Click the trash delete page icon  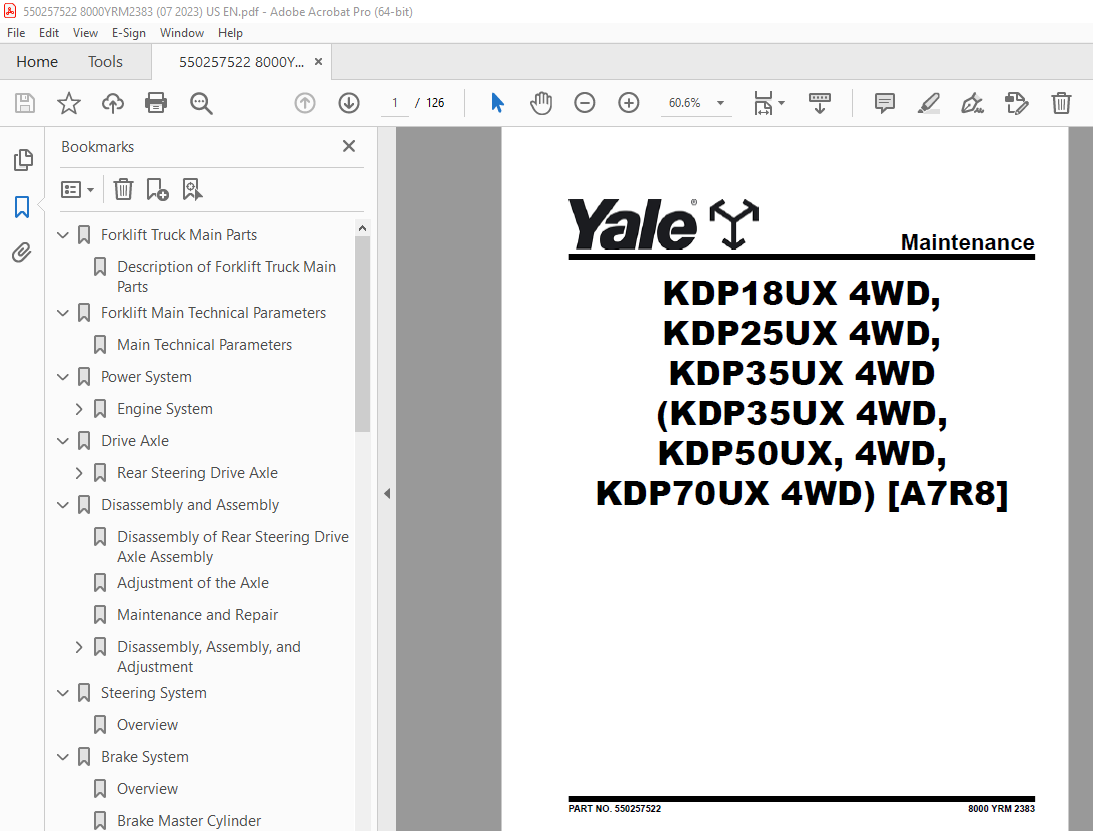1061,103
